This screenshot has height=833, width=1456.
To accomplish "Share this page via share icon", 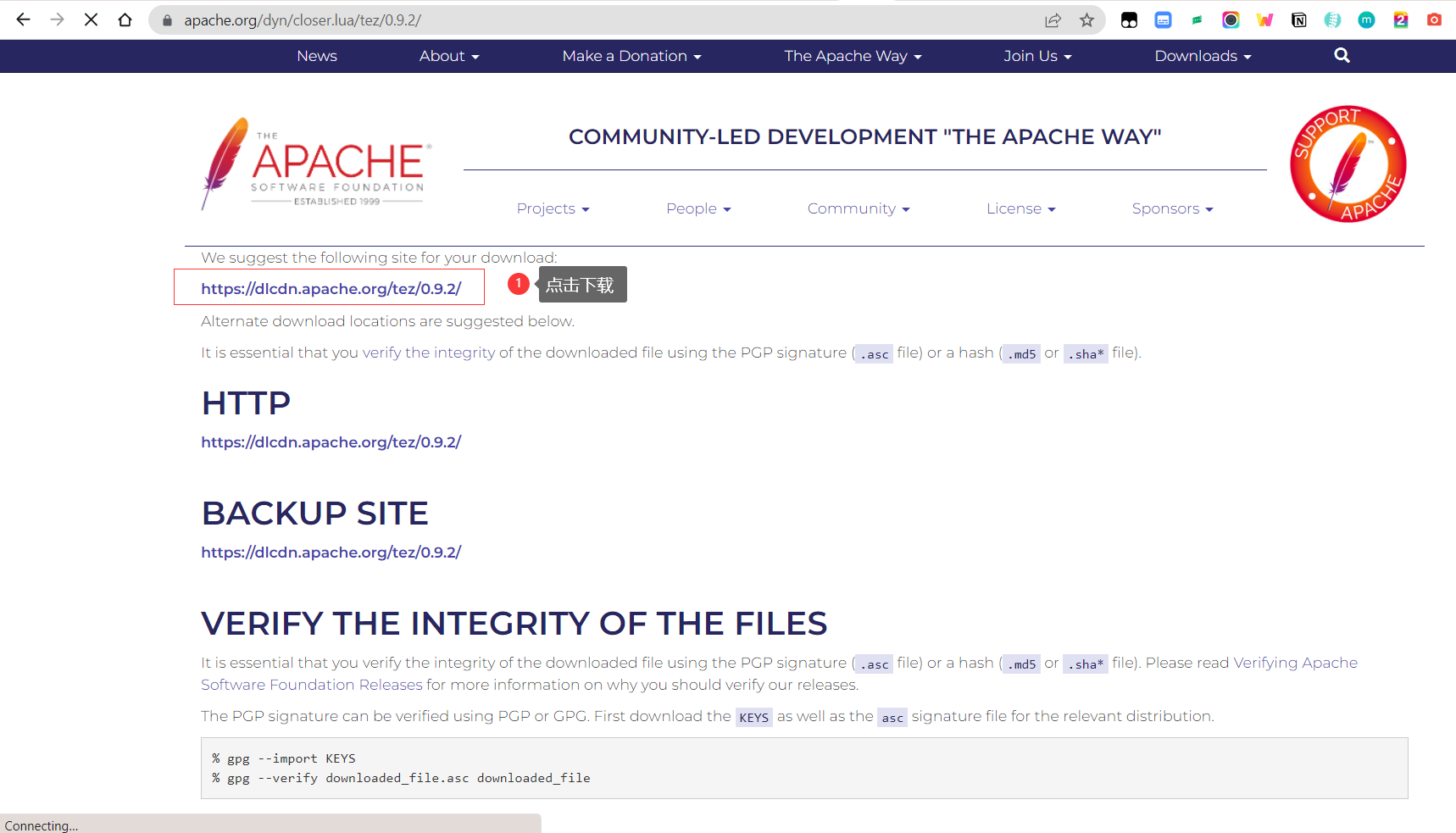I will pyautogui.click(x=1053, y=20).
